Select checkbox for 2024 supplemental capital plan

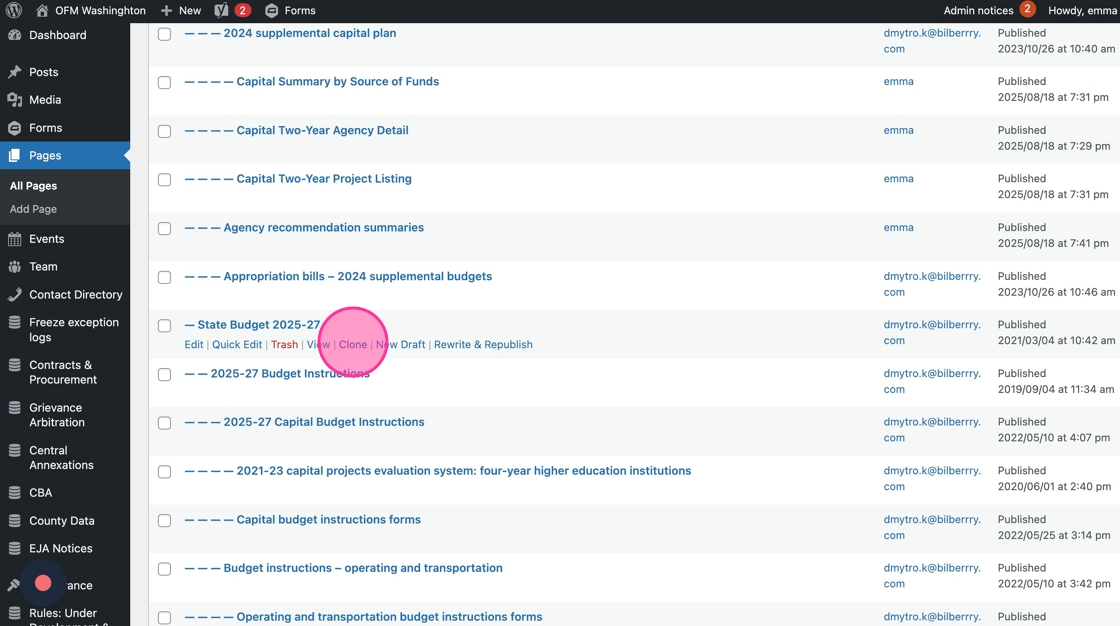(164, 34)
